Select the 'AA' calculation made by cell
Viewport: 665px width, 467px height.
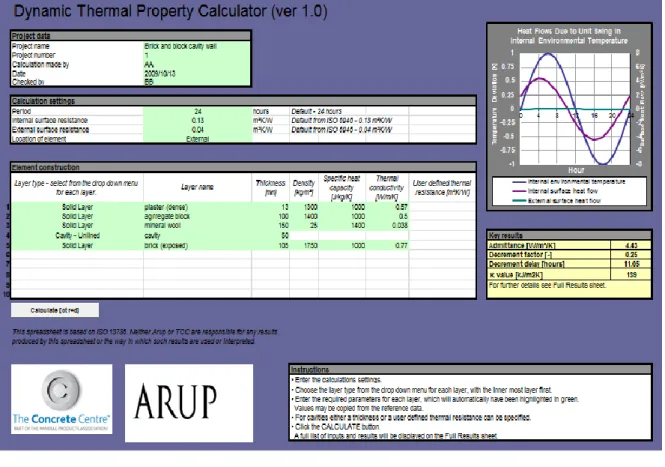[x=197, y=64]
